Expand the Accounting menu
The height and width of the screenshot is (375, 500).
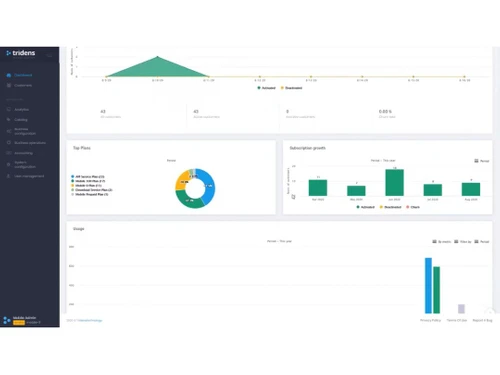(23, 153)
